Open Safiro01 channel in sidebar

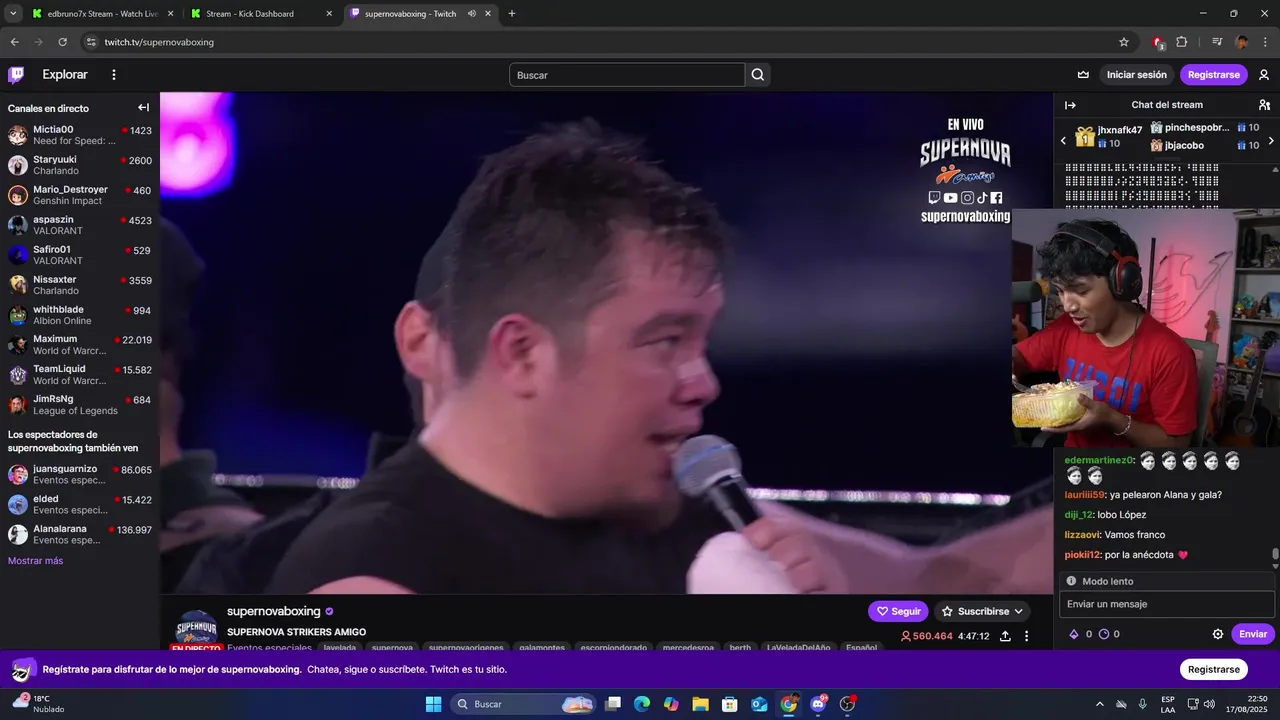point(80,255)
